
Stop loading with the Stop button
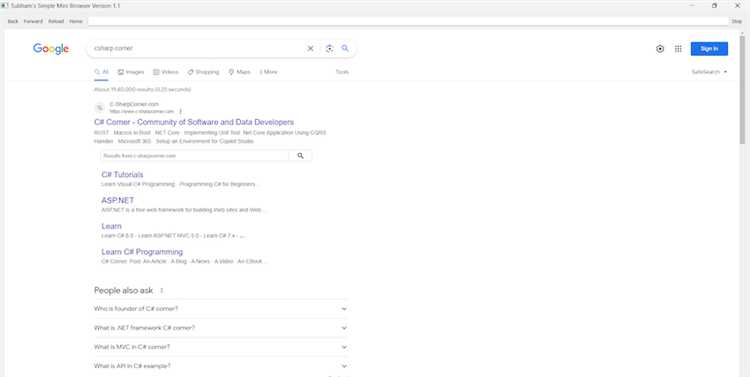(x=737, y=22)
